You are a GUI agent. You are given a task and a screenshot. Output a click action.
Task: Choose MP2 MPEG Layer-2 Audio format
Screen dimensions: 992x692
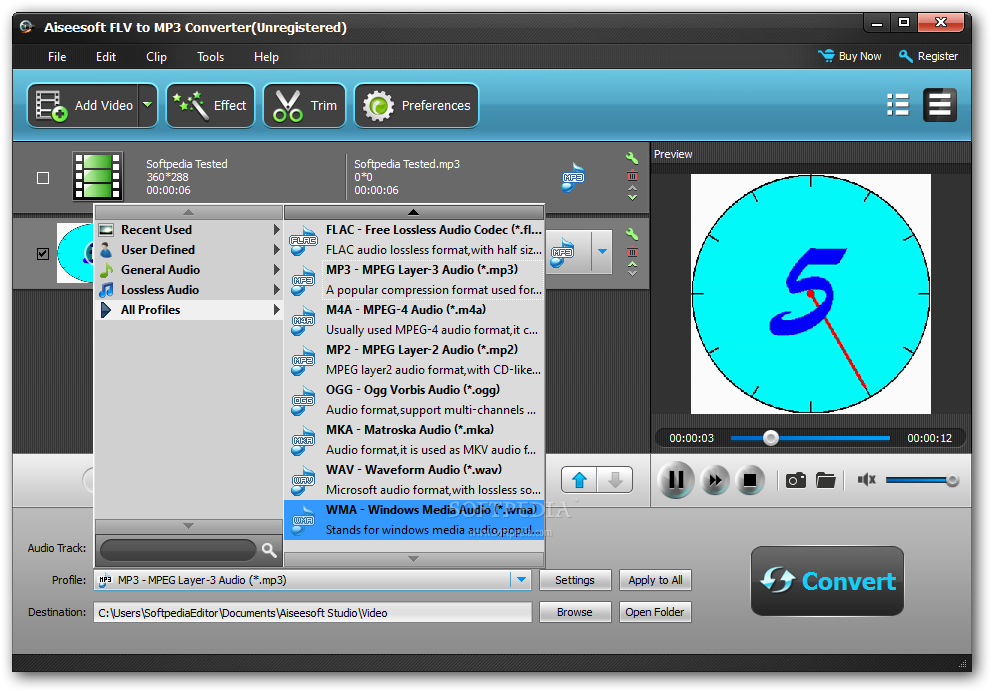point(414,359)
